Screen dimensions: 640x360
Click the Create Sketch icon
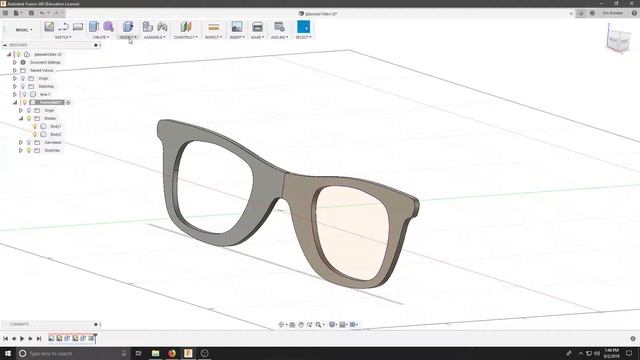tap(49, 27)
